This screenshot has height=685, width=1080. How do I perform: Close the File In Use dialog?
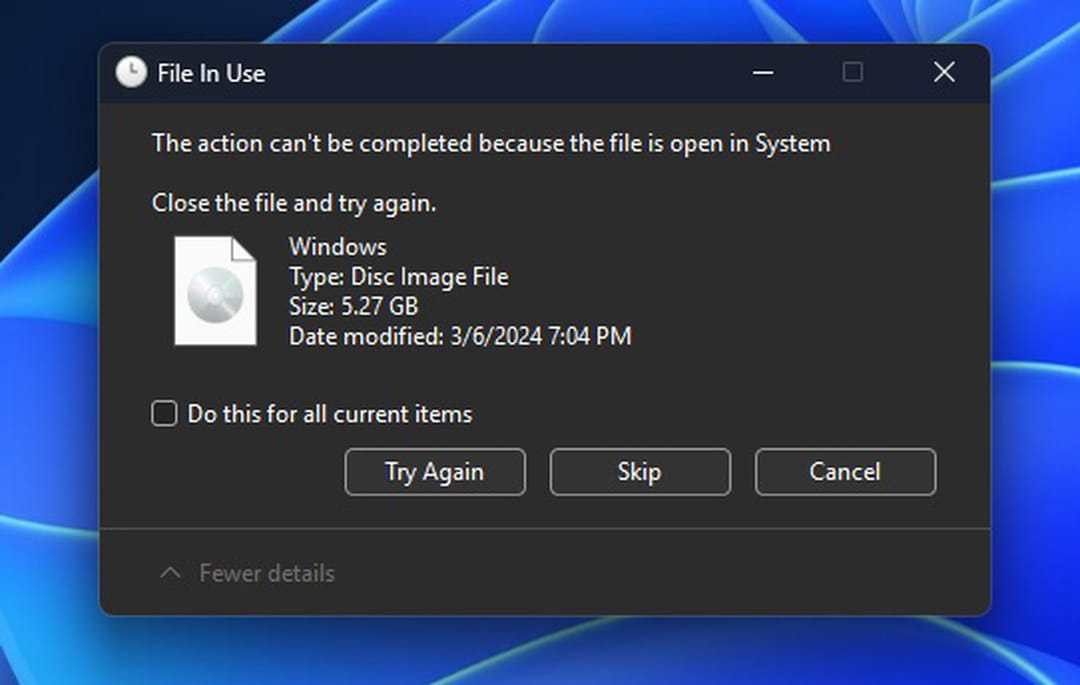(944, 72)
